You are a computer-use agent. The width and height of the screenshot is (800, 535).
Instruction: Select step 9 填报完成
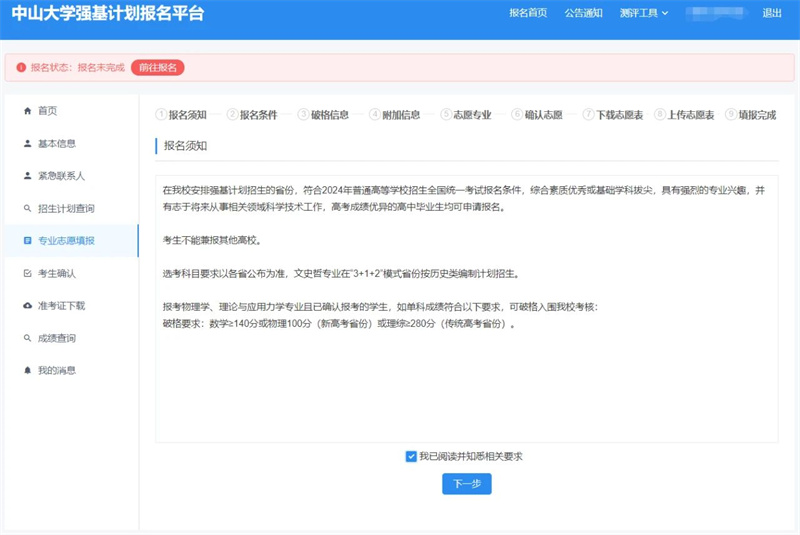point(751,115)
